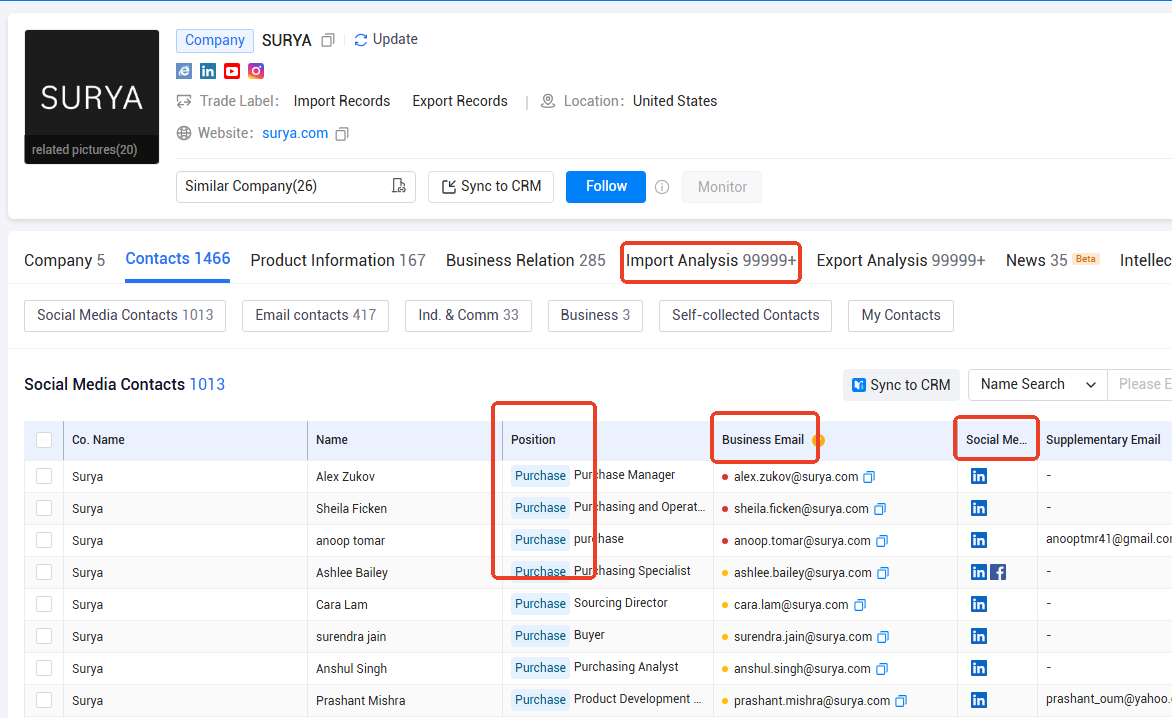Copy sheila.ficken@surya.com email icon
Image resolution: width=1172 pixels, height=718 pixels.
880,509
